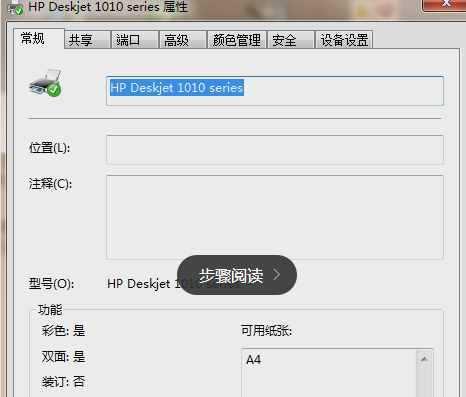Viewport: 466px width, 397px height.
Task: Click the 注释(C) text area
Action: pyautogui.click(x=275, y=217)
